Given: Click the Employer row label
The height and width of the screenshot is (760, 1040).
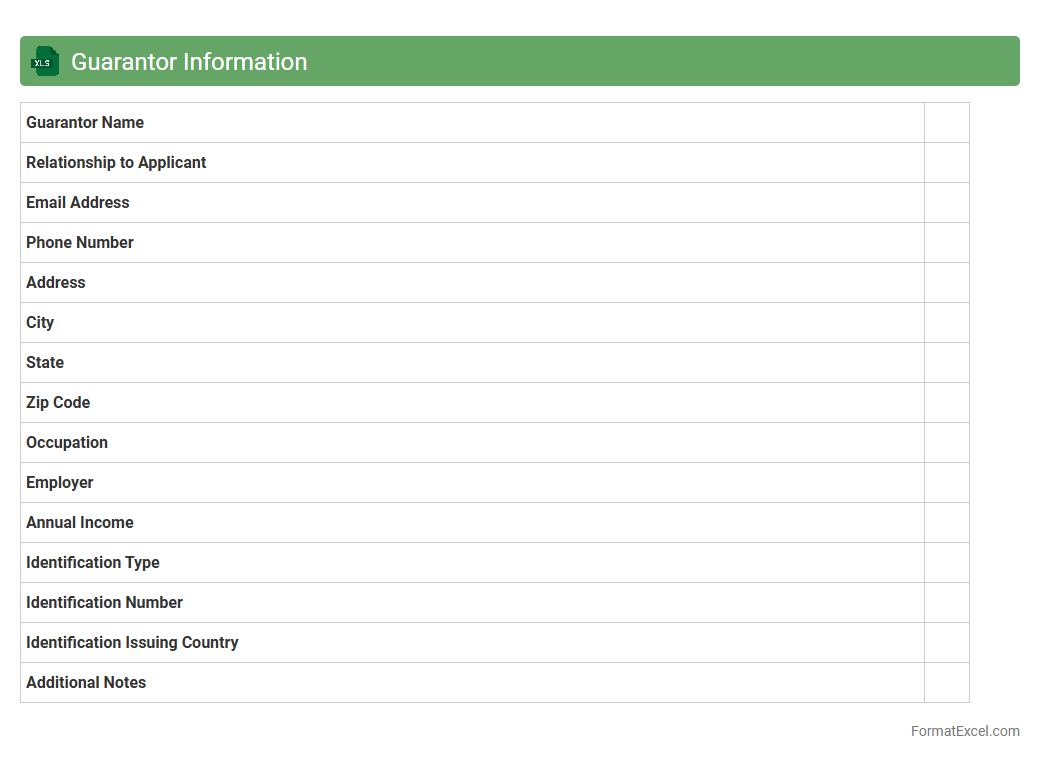Looking at the screenshot, I should (x=60, y=483).
